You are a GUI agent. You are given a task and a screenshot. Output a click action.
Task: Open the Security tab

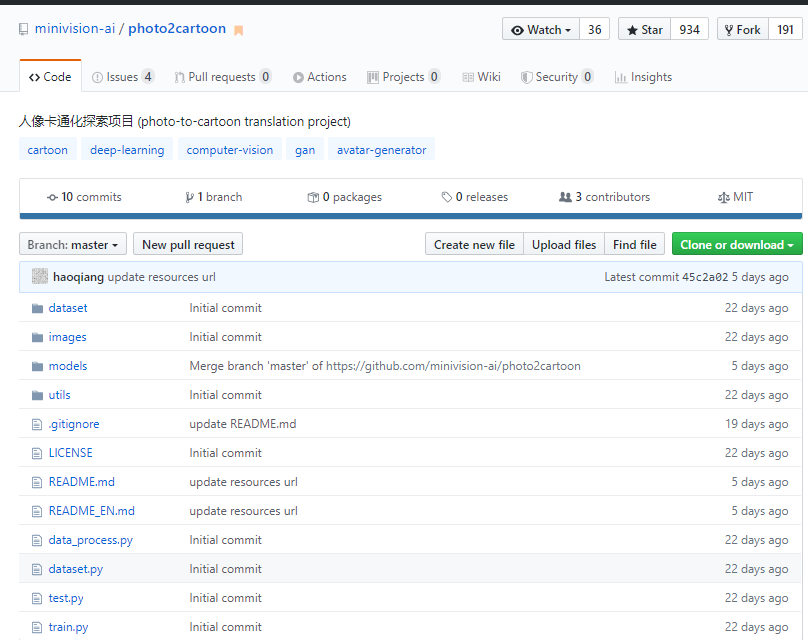click(x=557, y=77)
